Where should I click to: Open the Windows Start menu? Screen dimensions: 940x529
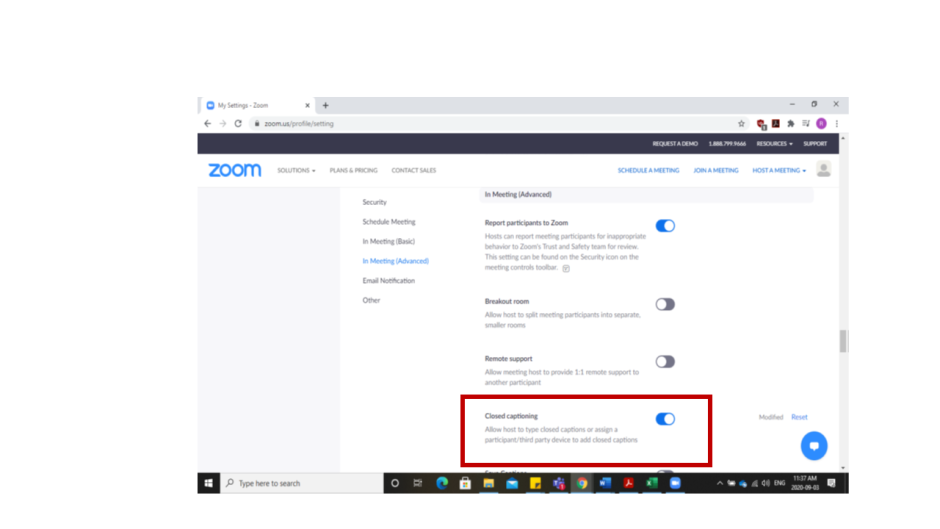pyautogui.click(x=209, y=483)
